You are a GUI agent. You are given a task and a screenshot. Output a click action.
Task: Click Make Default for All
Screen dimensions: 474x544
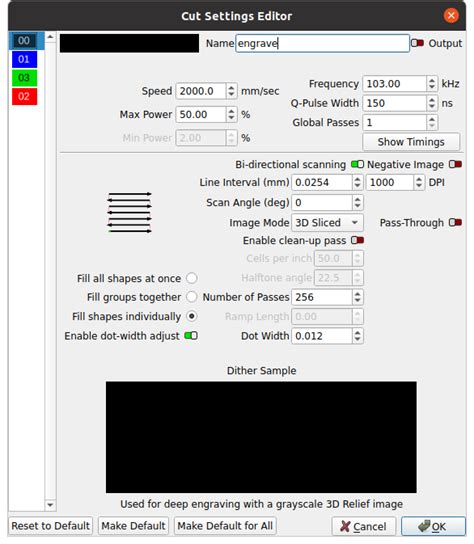coord(225,526)
